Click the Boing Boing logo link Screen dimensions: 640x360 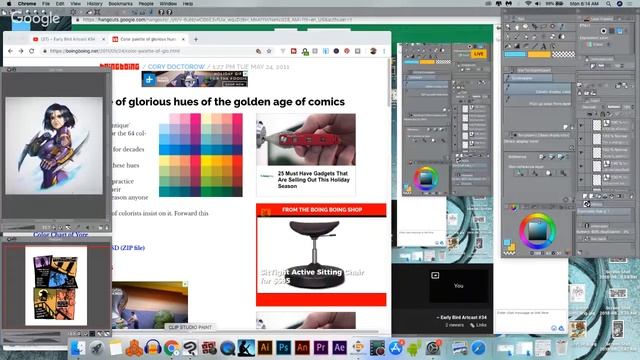pyautogui.click(x=120, y=67)
